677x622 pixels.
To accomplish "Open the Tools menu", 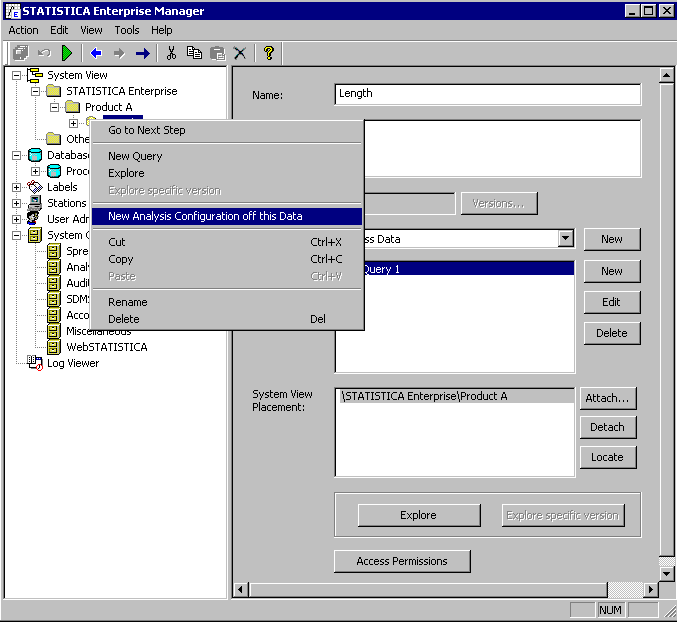I will [127, 30].
